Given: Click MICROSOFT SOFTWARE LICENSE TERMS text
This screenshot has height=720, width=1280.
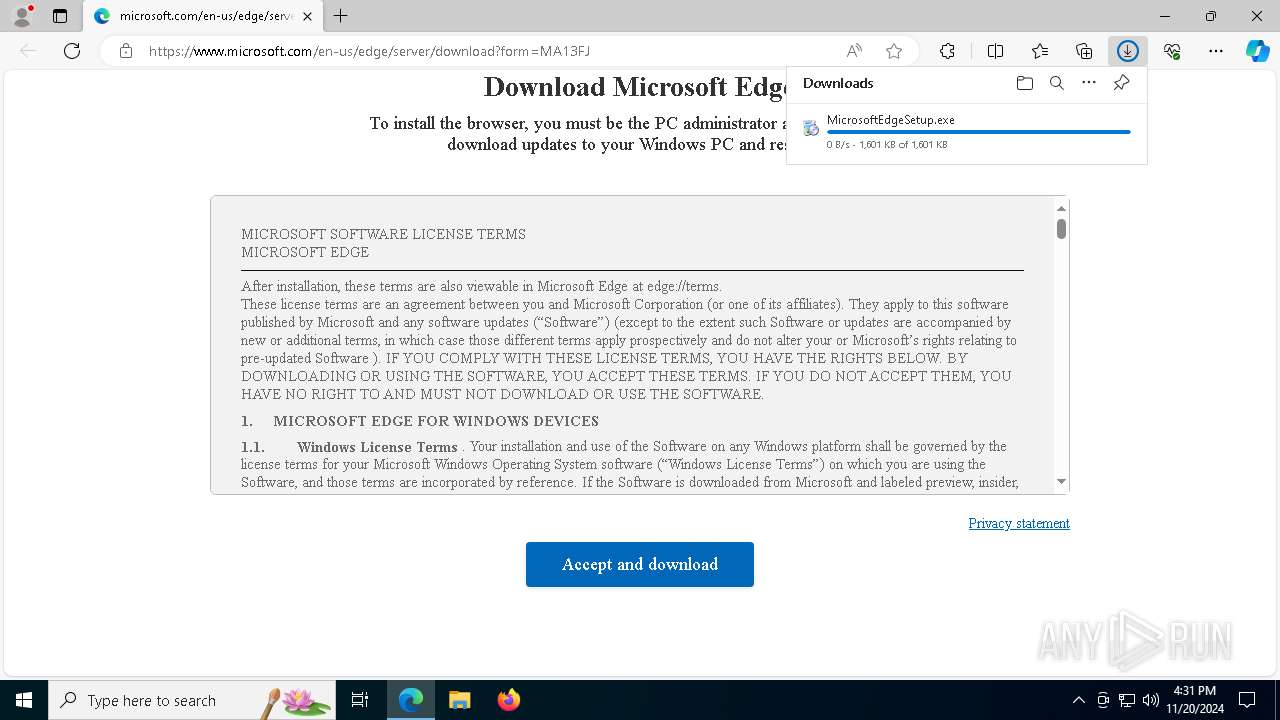Looking at the screenshot, I should tap(383, 234).
